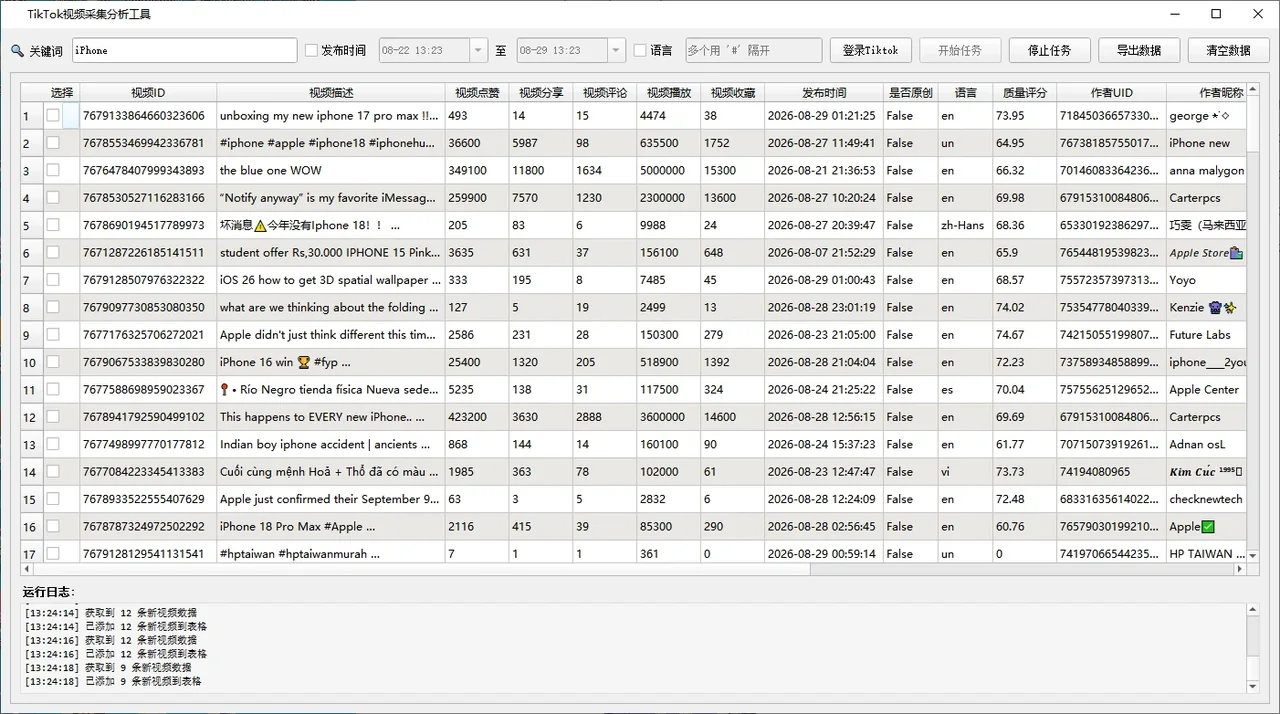Click the 'zh-Hans' language cell
Screen dimensions: 1280x714
964,225
